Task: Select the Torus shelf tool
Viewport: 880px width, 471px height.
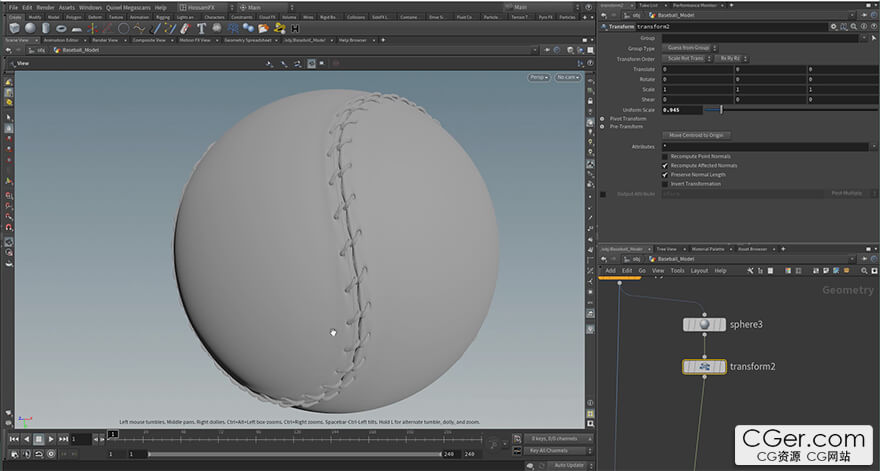Action: pyautogui.click(x=63, y=28)
